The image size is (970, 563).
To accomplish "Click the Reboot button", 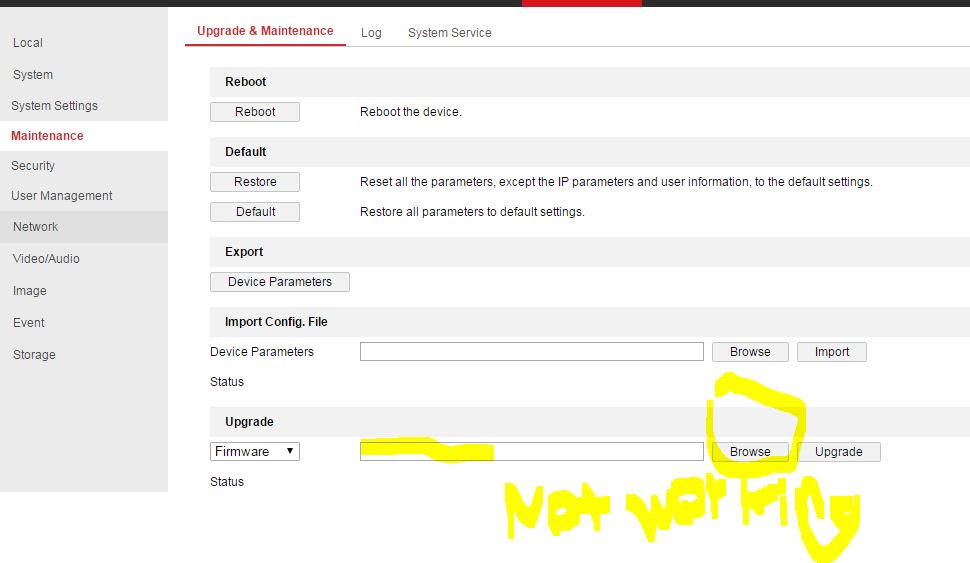I will pos(255,112).
